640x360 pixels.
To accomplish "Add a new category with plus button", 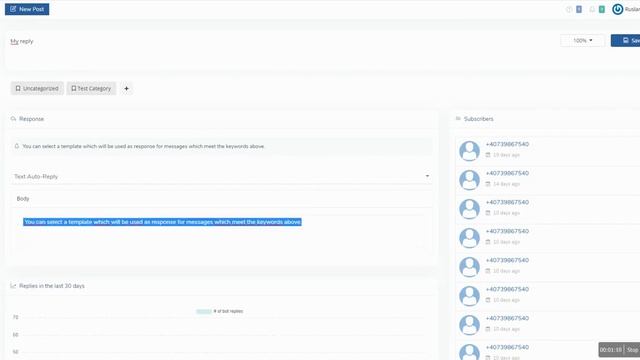I will tap(126, 88).
